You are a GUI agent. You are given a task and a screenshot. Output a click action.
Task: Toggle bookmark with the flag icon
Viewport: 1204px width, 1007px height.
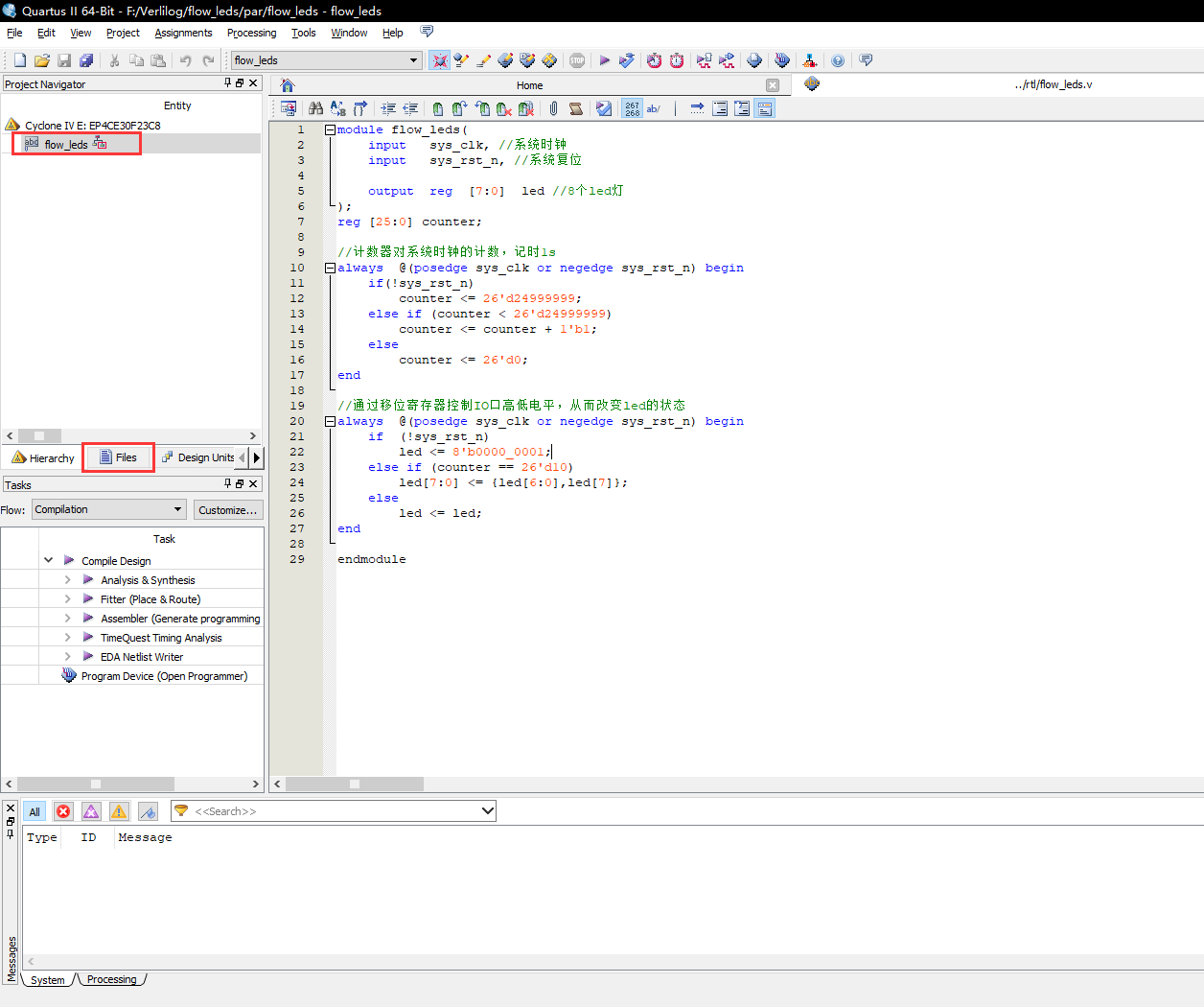(438, 108)
